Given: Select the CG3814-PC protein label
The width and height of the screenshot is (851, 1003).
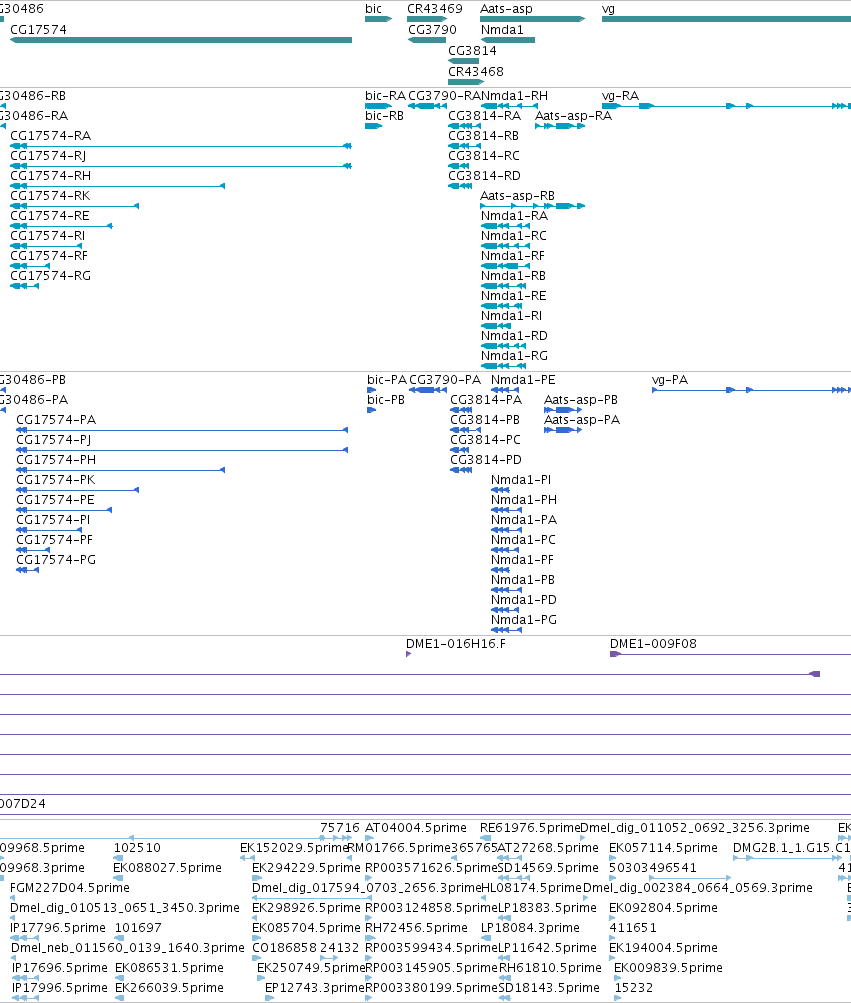Looking at the screenshot, I should 486,439.
